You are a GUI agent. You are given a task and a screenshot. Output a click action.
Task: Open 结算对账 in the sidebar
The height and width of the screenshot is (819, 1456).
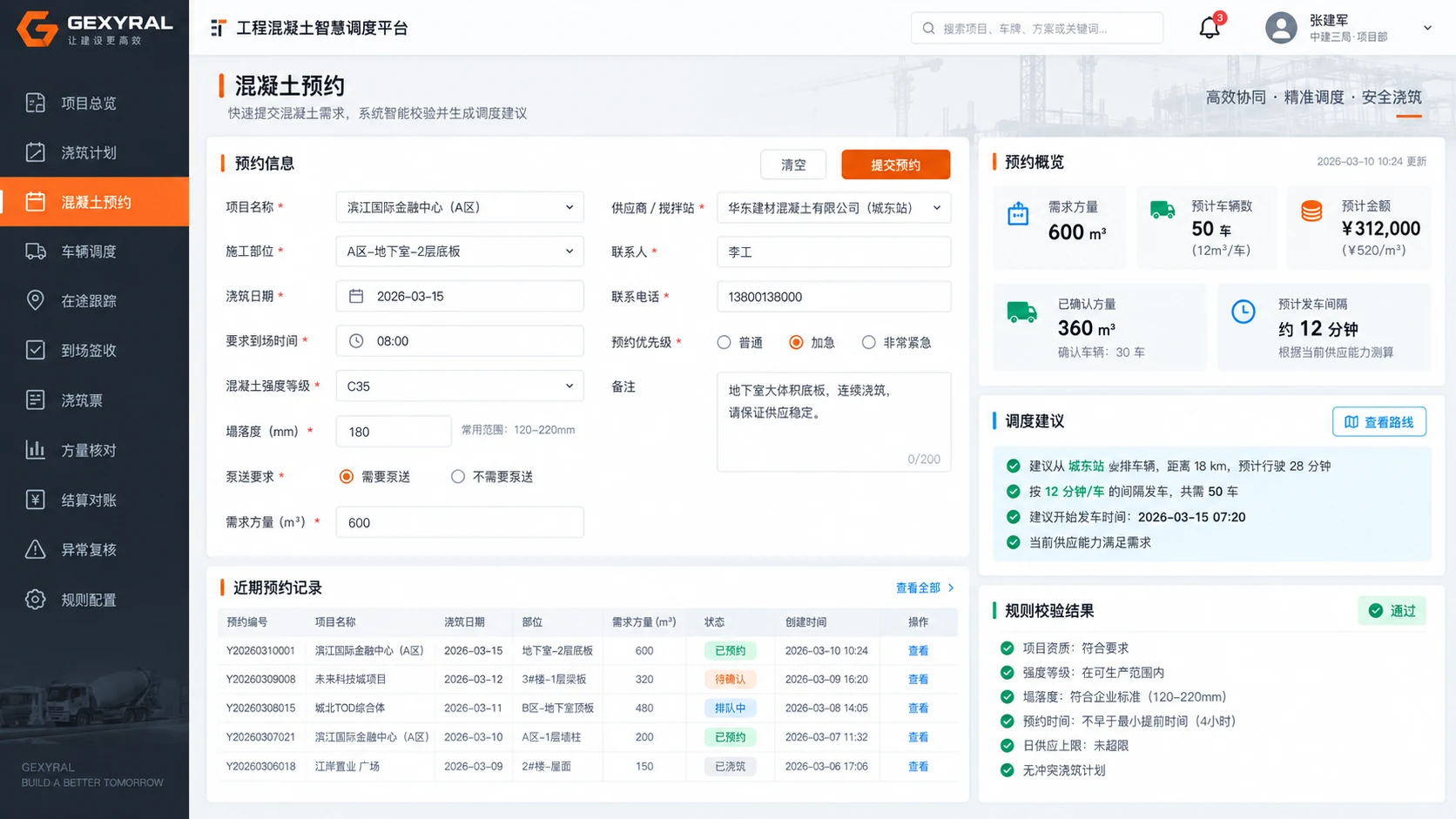click(94, 500)
